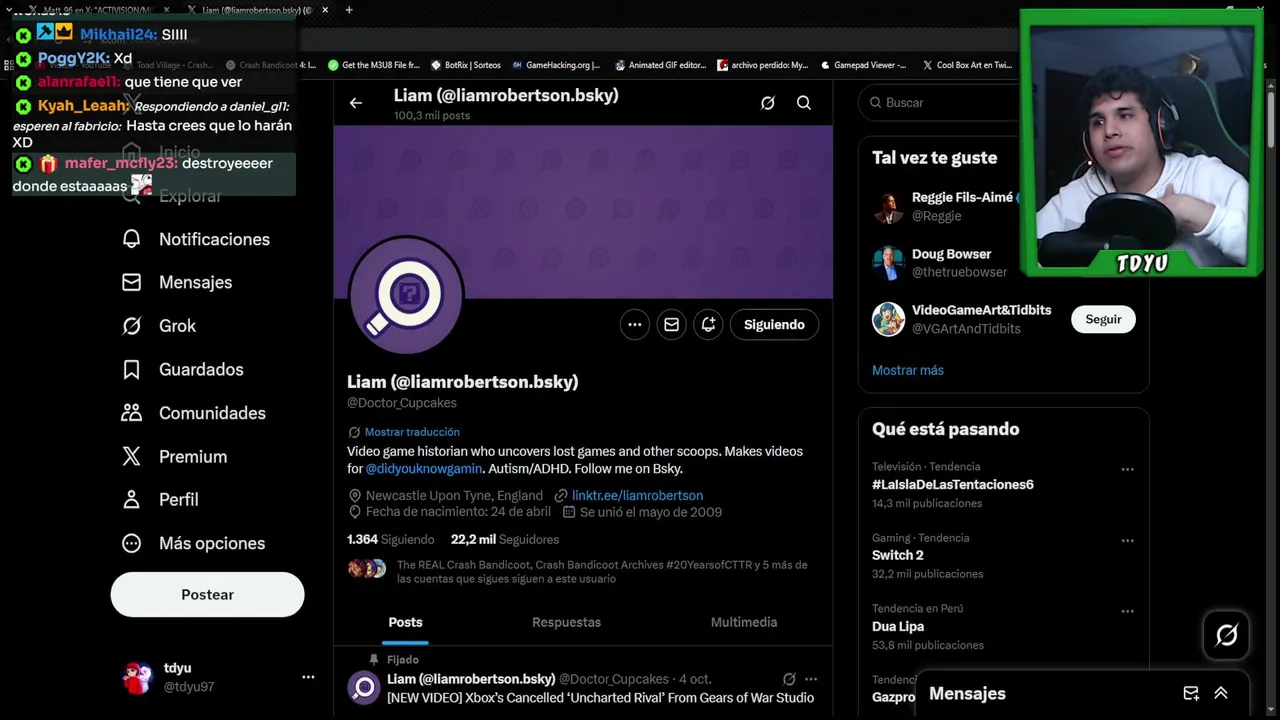Open the Switch 2 trend
The height and width of the screenshot is (720, 1280).
[898, 555]
